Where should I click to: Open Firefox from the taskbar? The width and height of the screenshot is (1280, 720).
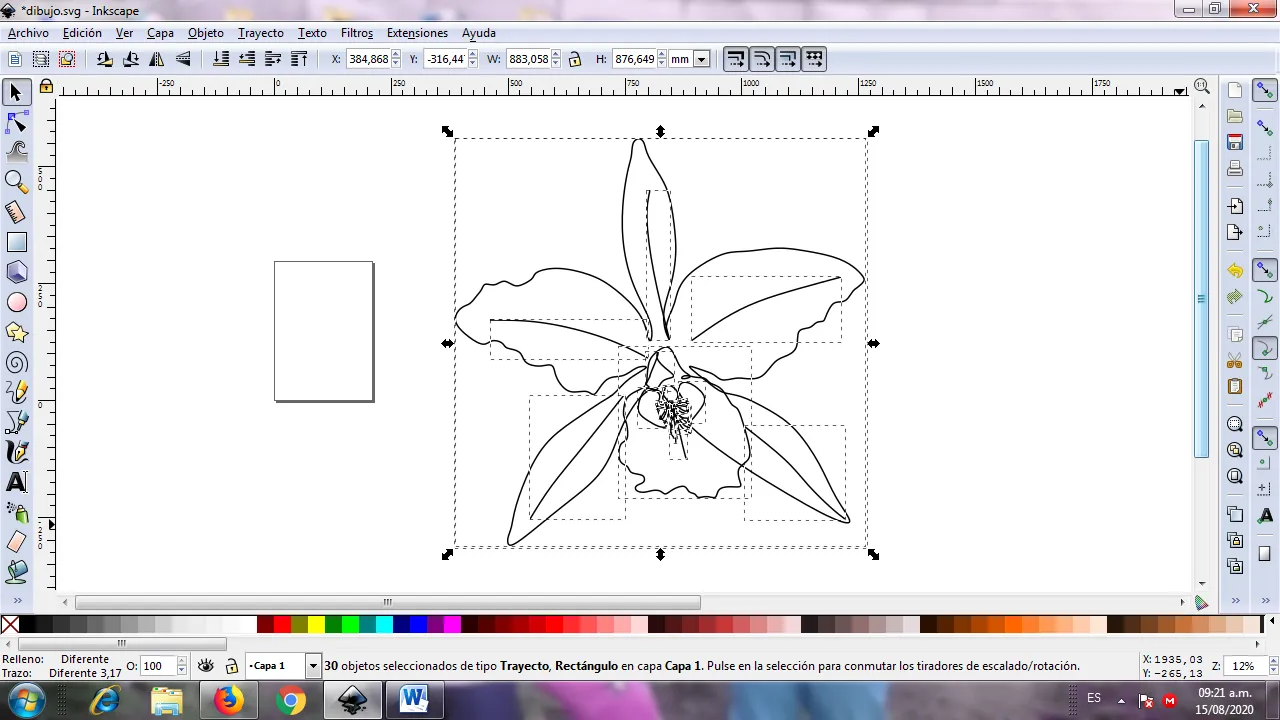tap(228, 700)
